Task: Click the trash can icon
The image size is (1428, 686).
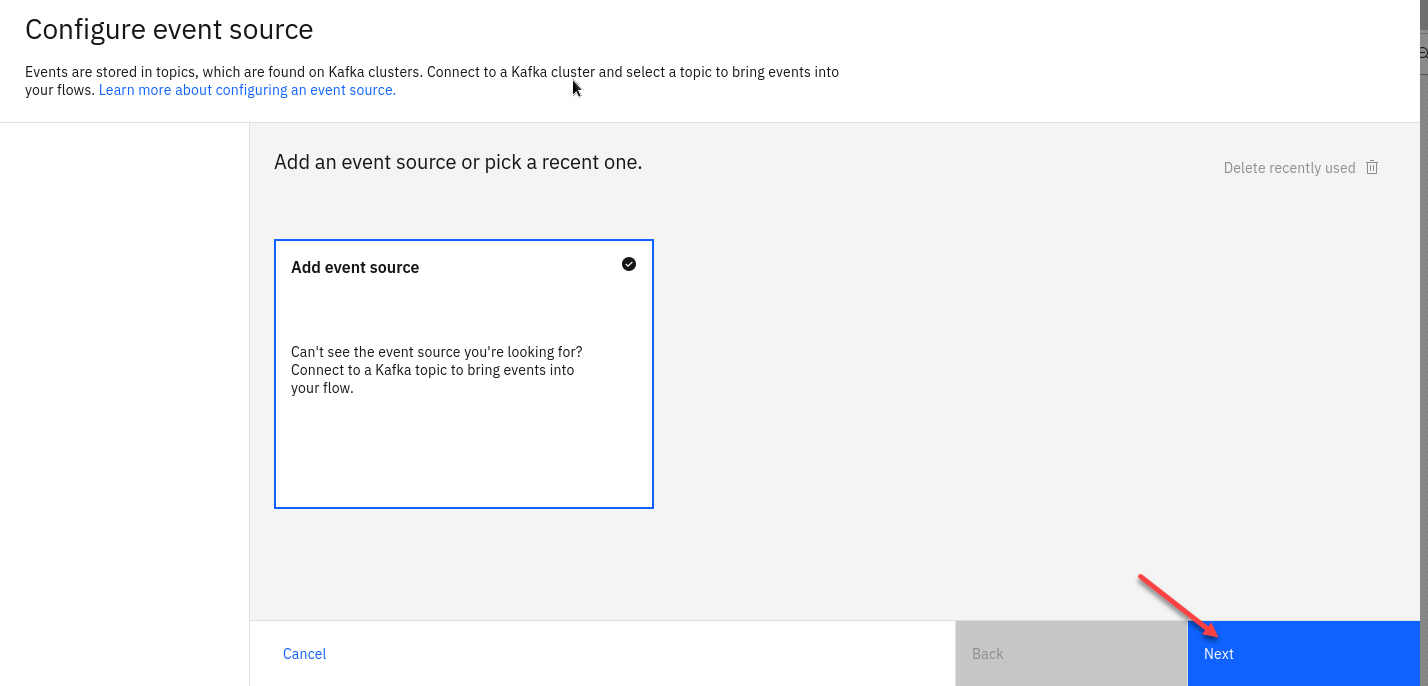Action: tap(1372, 168)
